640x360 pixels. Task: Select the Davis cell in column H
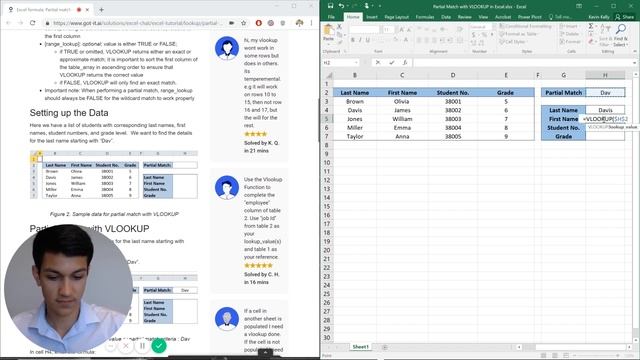(x=605, y=110)
